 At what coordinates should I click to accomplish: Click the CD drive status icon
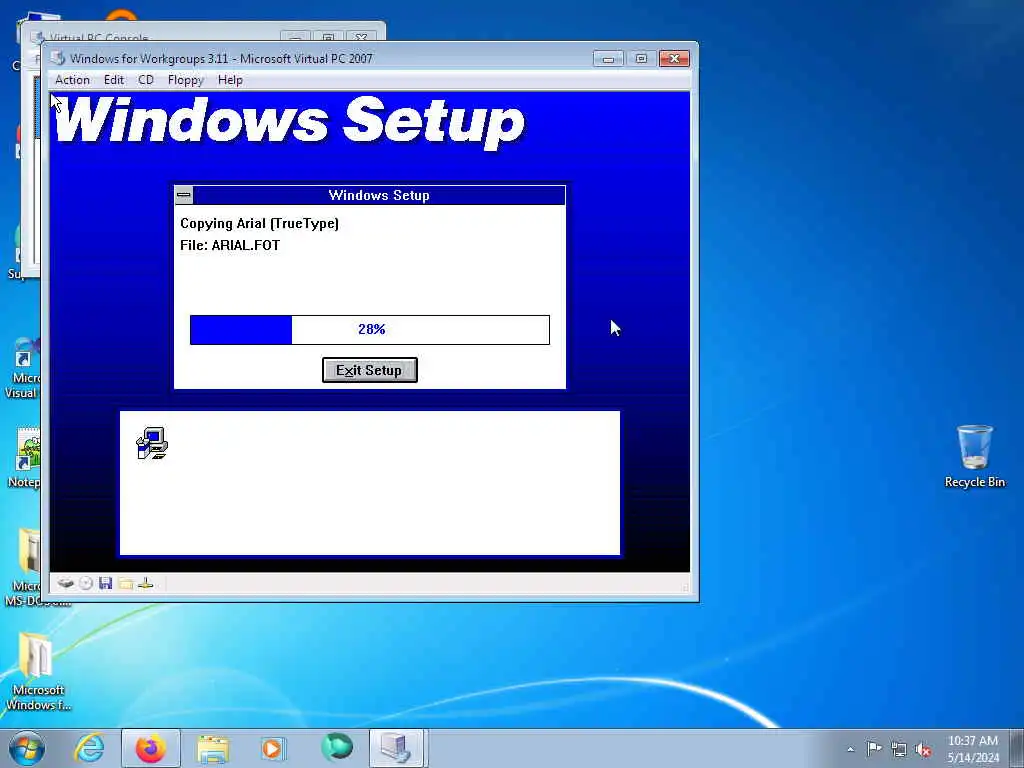coord(86,583)
